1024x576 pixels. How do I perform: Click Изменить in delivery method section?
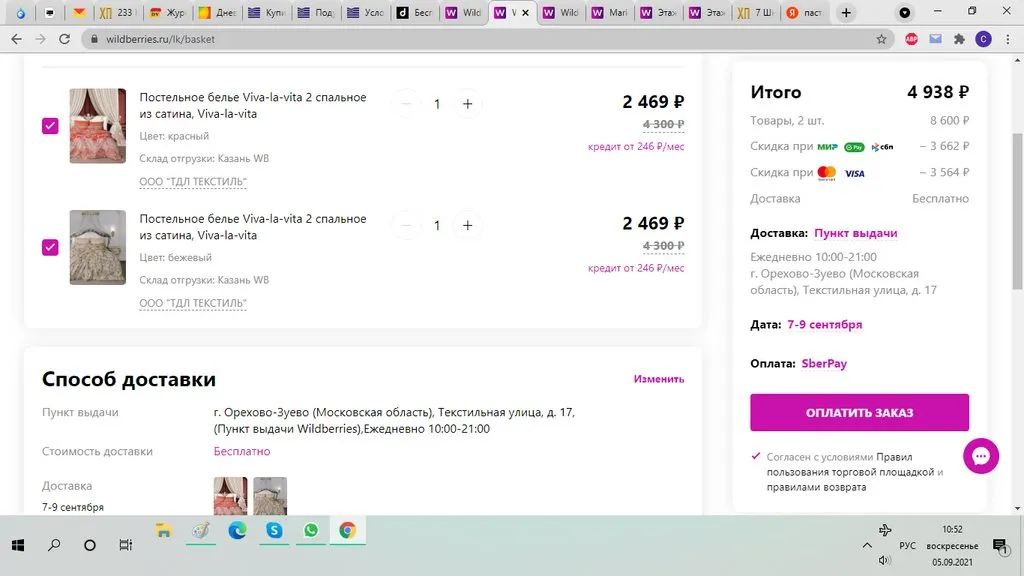[658, 379]
